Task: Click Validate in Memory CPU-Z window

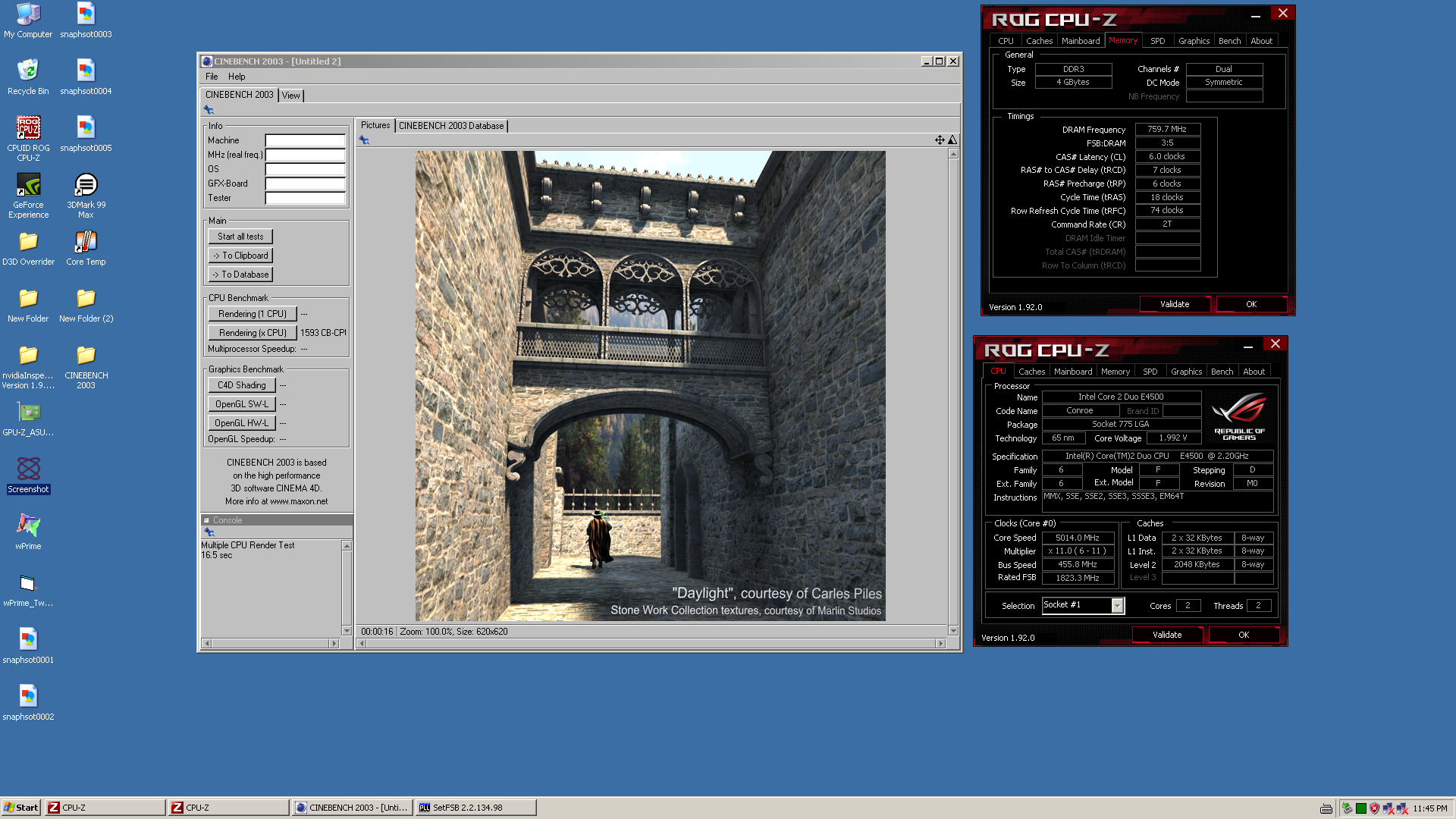Action: 1175,304
